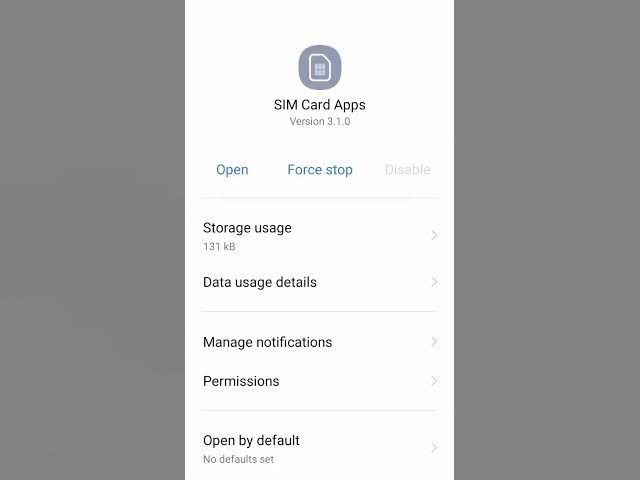640x480 pixels.
Task: Click the SIM Card Apps title text
Action: pos(320,105)
